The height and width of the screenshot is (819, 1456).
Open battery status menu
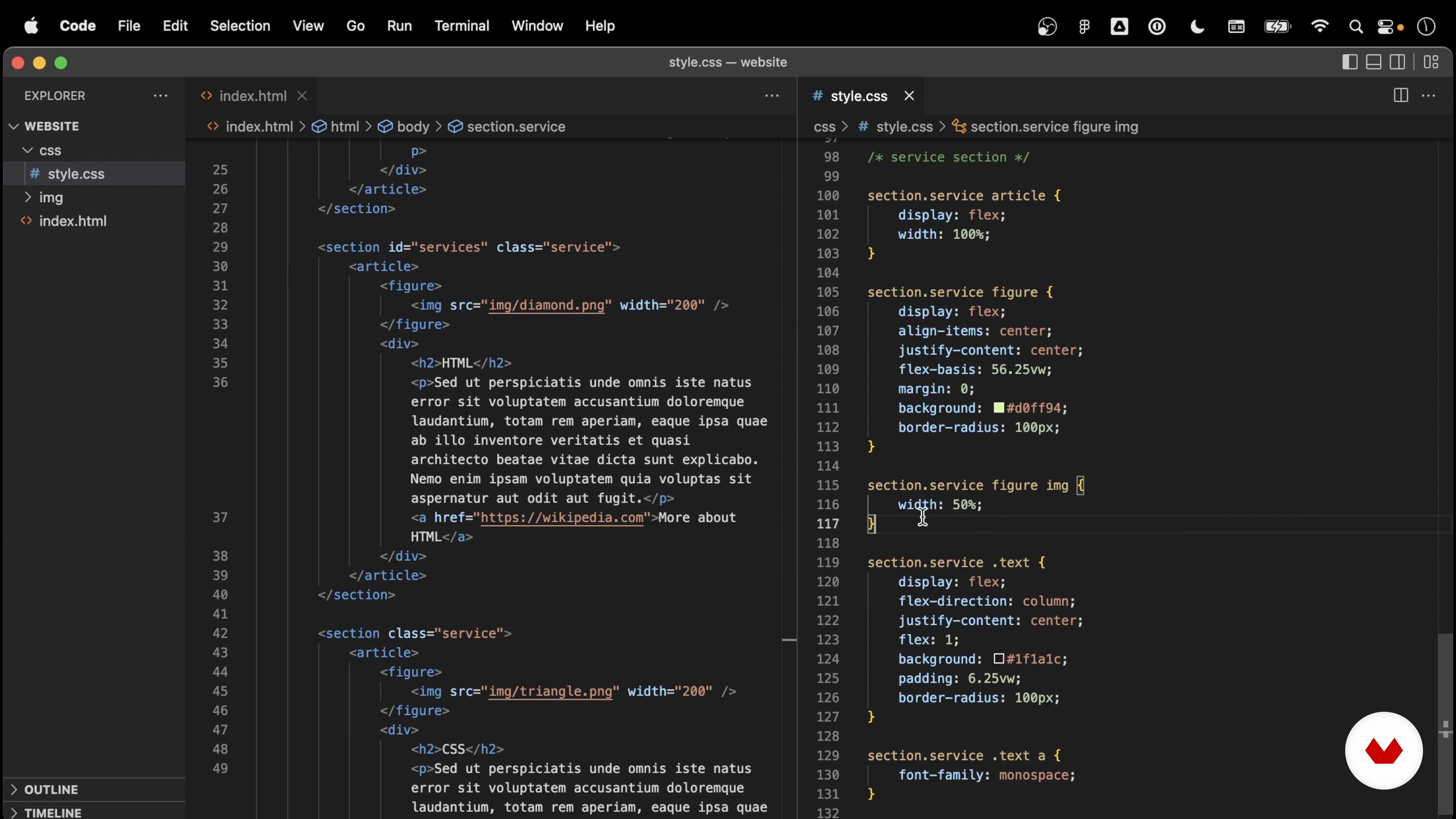pyautogui.click(x=1277, y=27)
